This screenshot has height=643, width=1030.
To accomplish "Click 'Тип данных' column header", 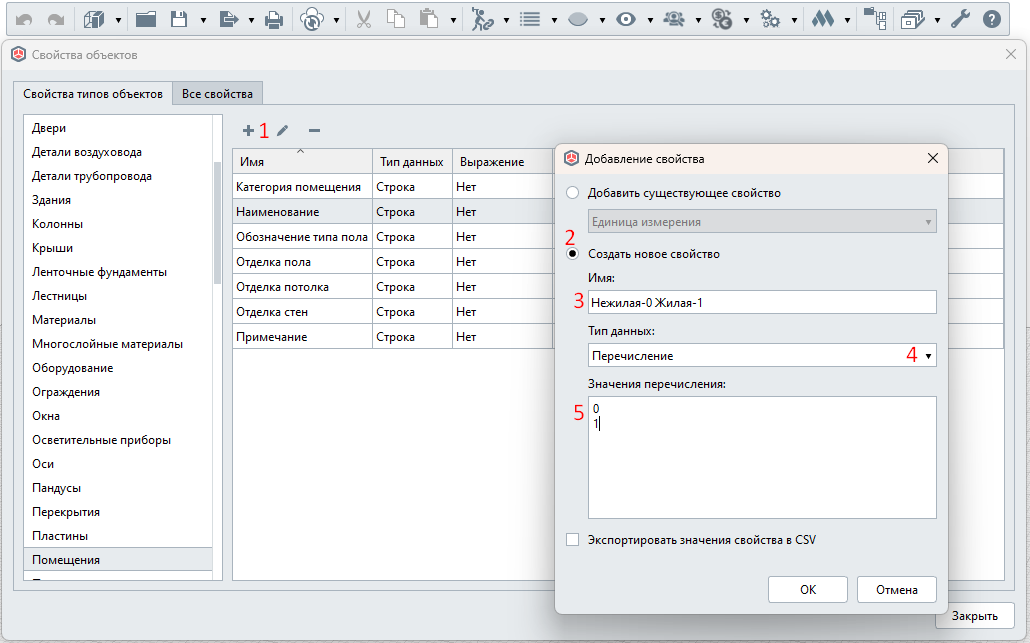I will [412, 162].
